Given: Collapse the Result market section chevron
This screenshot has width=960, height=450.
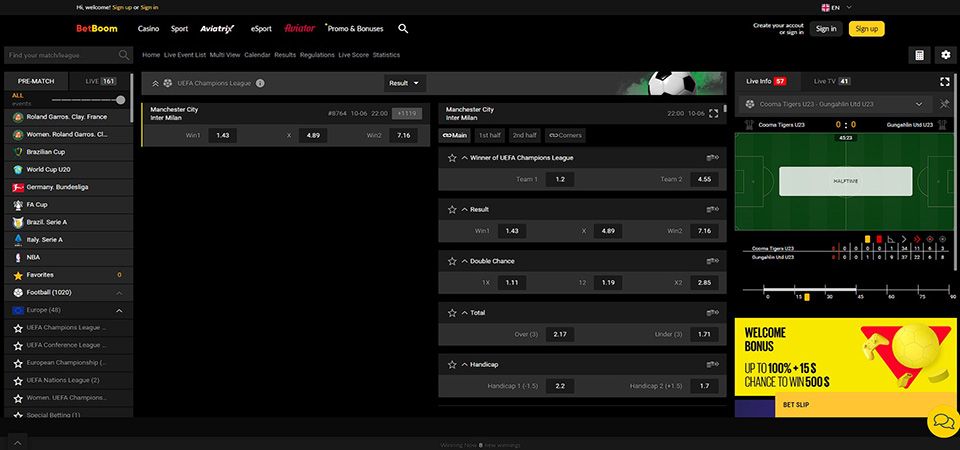Looking at the screenshot, I should [x=464, y=209].
